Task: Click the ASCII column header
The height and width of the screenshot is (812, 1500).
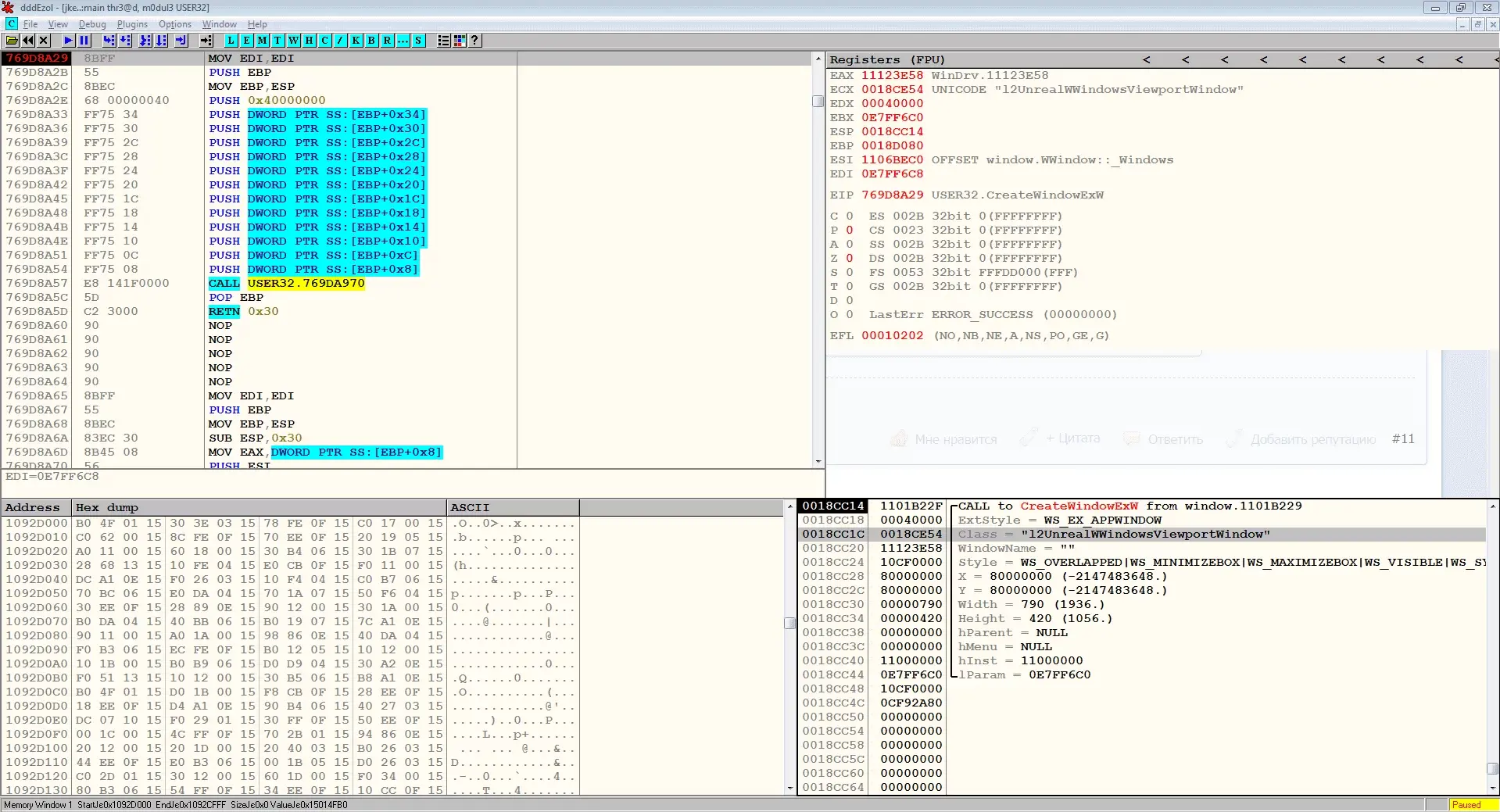Action: pos(513,508)
